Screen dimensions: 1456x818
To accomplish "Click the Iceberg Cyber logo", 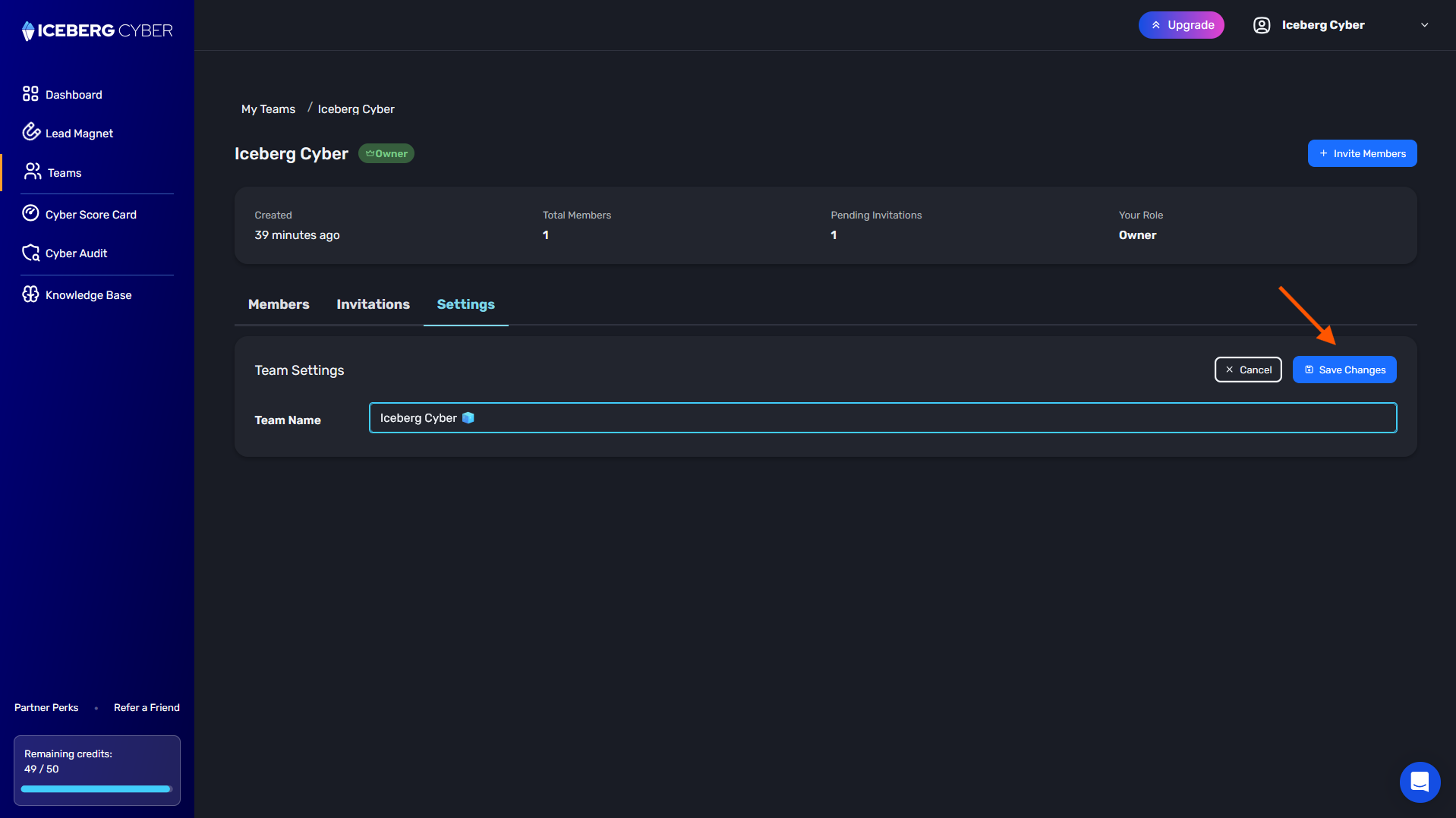I will pyautogui.click(x=97, y=30).
